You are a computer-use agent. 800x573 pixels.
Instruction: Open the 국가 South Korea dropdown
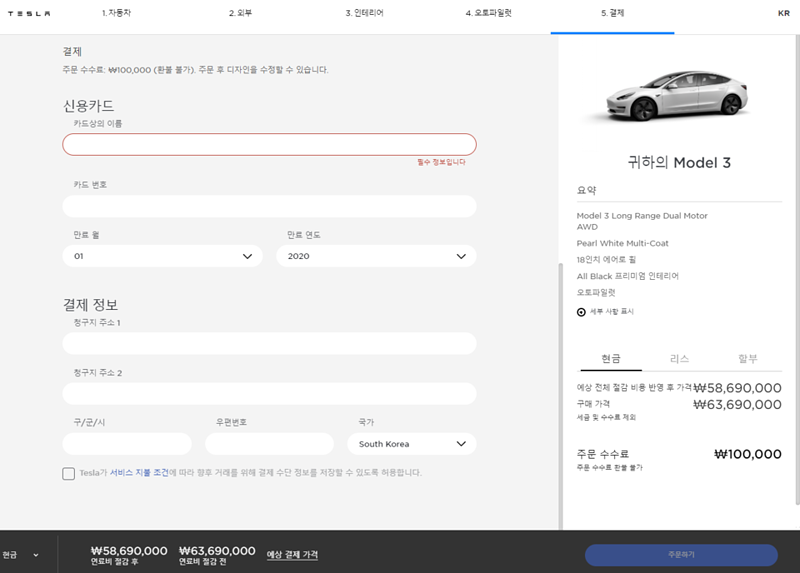(x=412, y=444)
